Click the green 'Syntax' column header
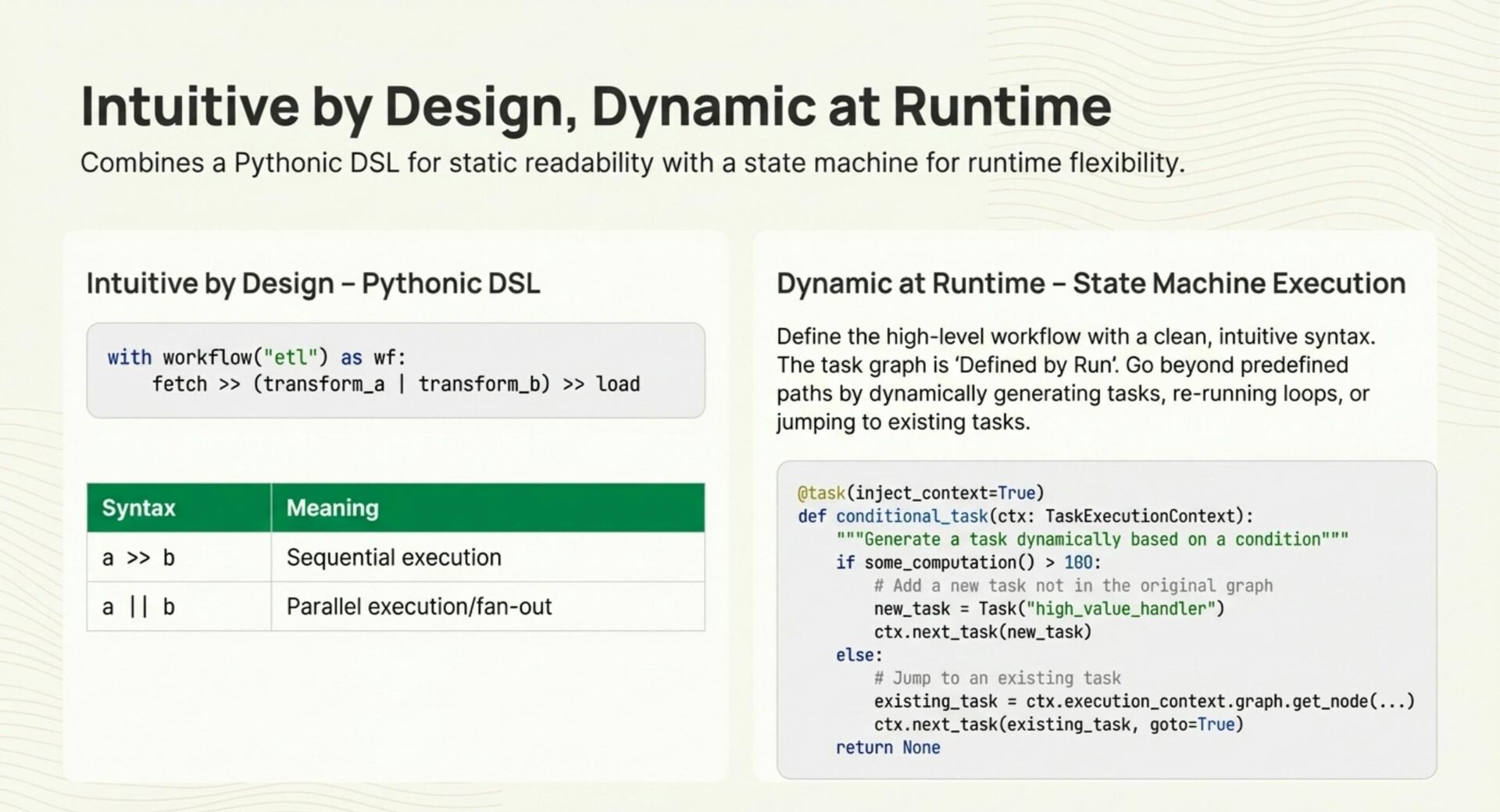The width and height of the screenshot is (1500, 812). [139, 508]
